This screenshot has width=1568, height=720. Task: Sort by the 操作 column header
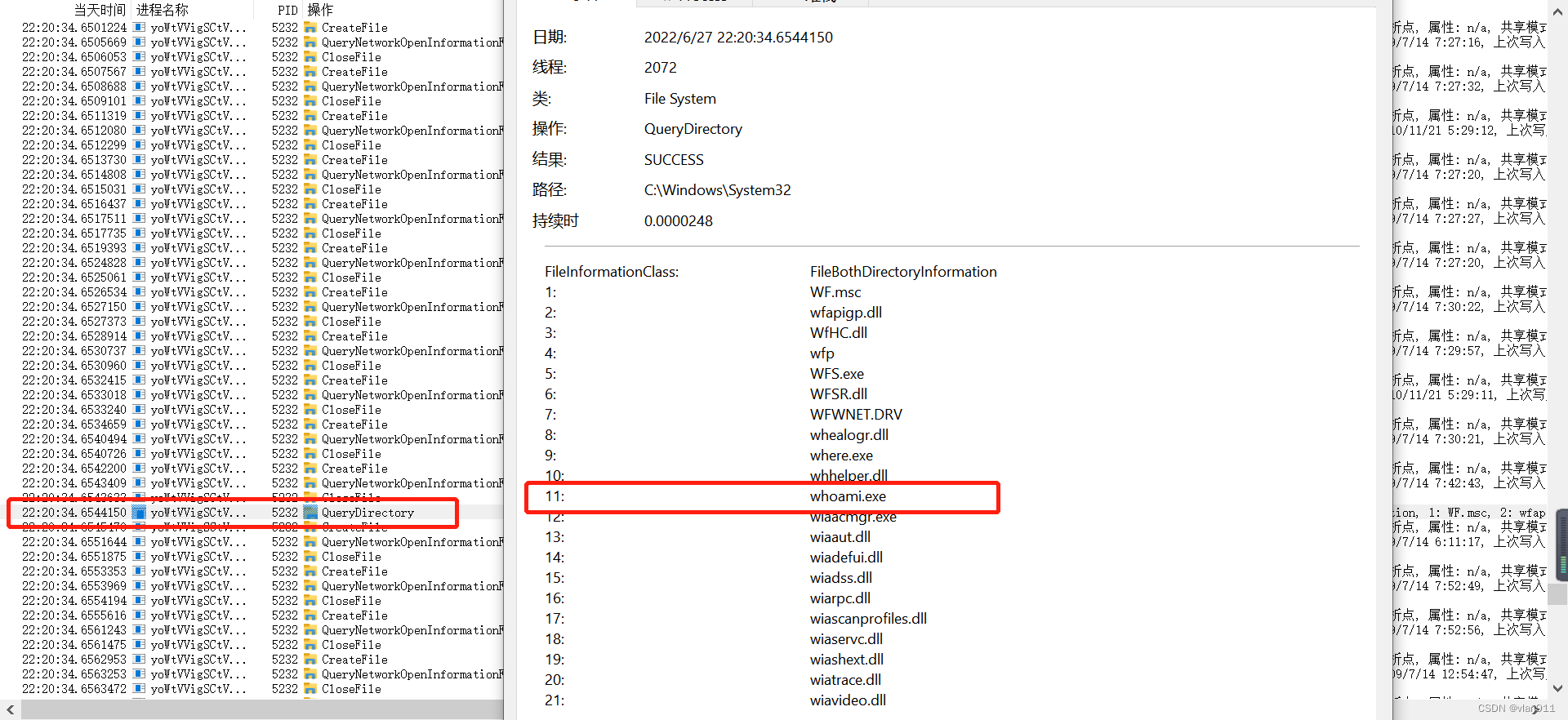tap(320, 10)
